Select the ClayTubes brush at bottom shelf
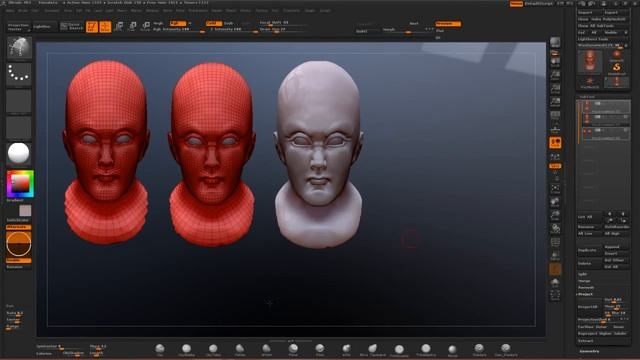This screenshot has width=640, height=360. 213,349
